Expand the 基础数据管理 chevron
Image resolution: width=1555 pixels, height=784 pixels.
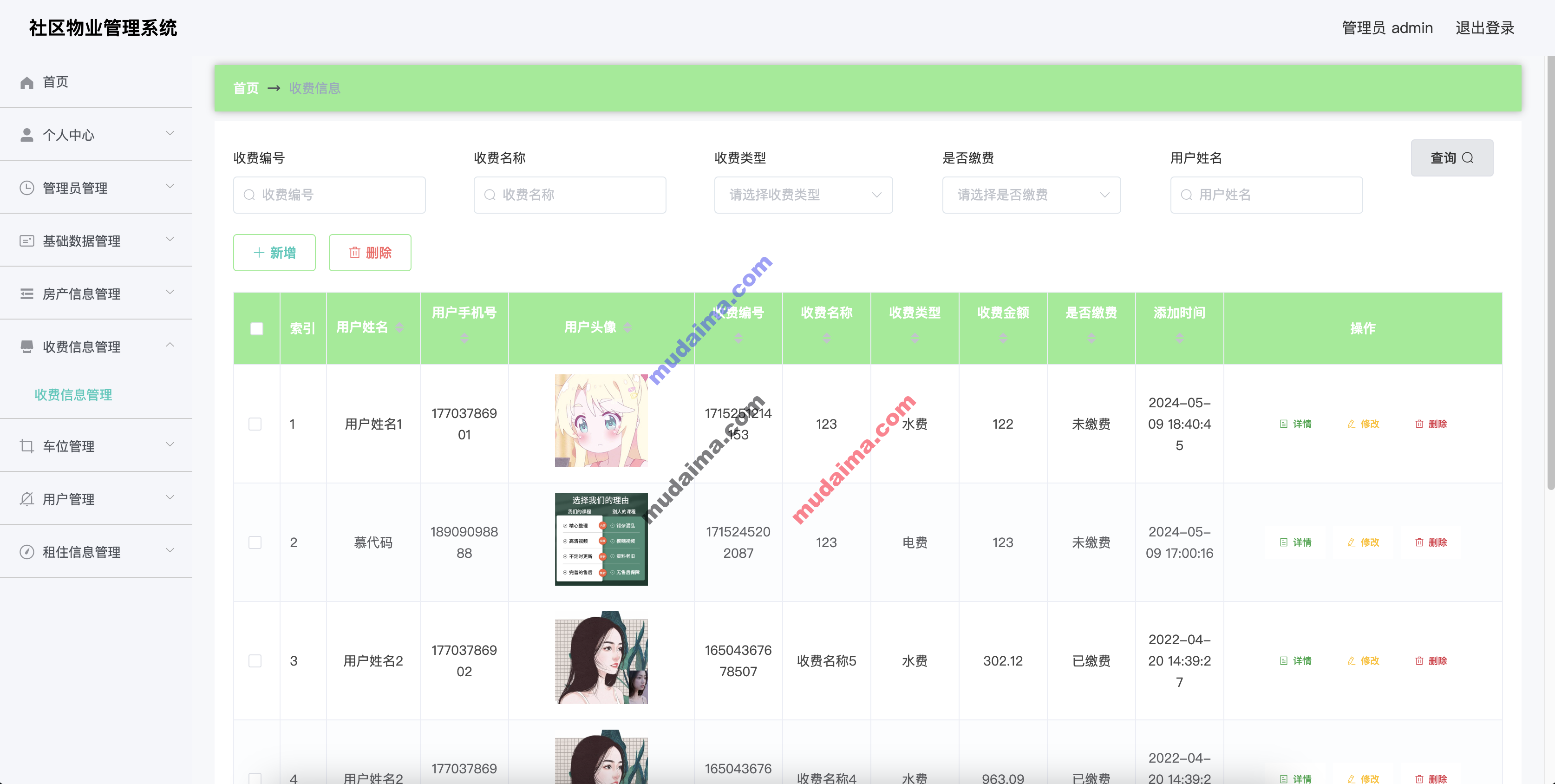pos(170,239)
